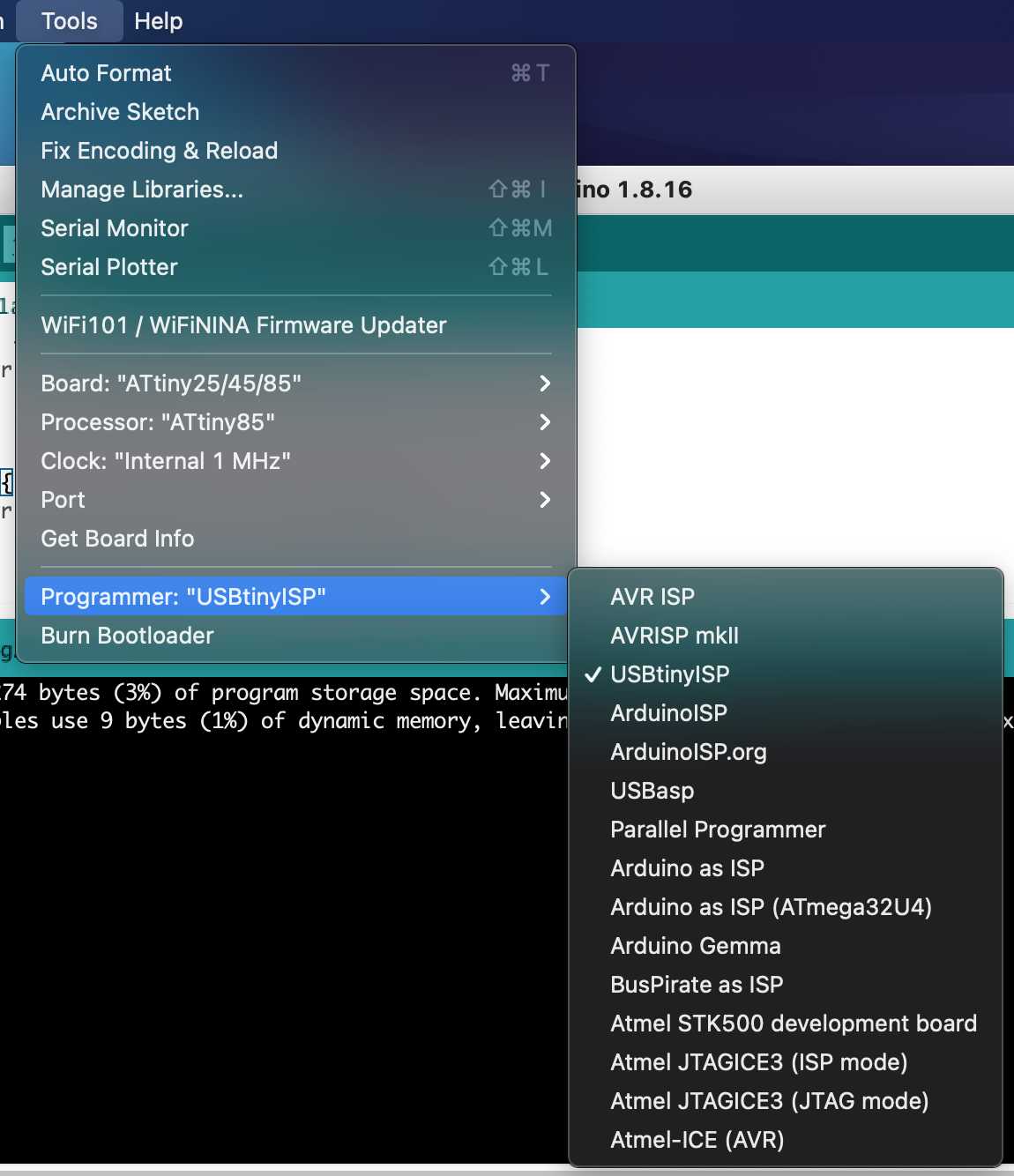
Task: Expand the Board ATtiny25/45/85 submenu
Action: tap(296, 383)
